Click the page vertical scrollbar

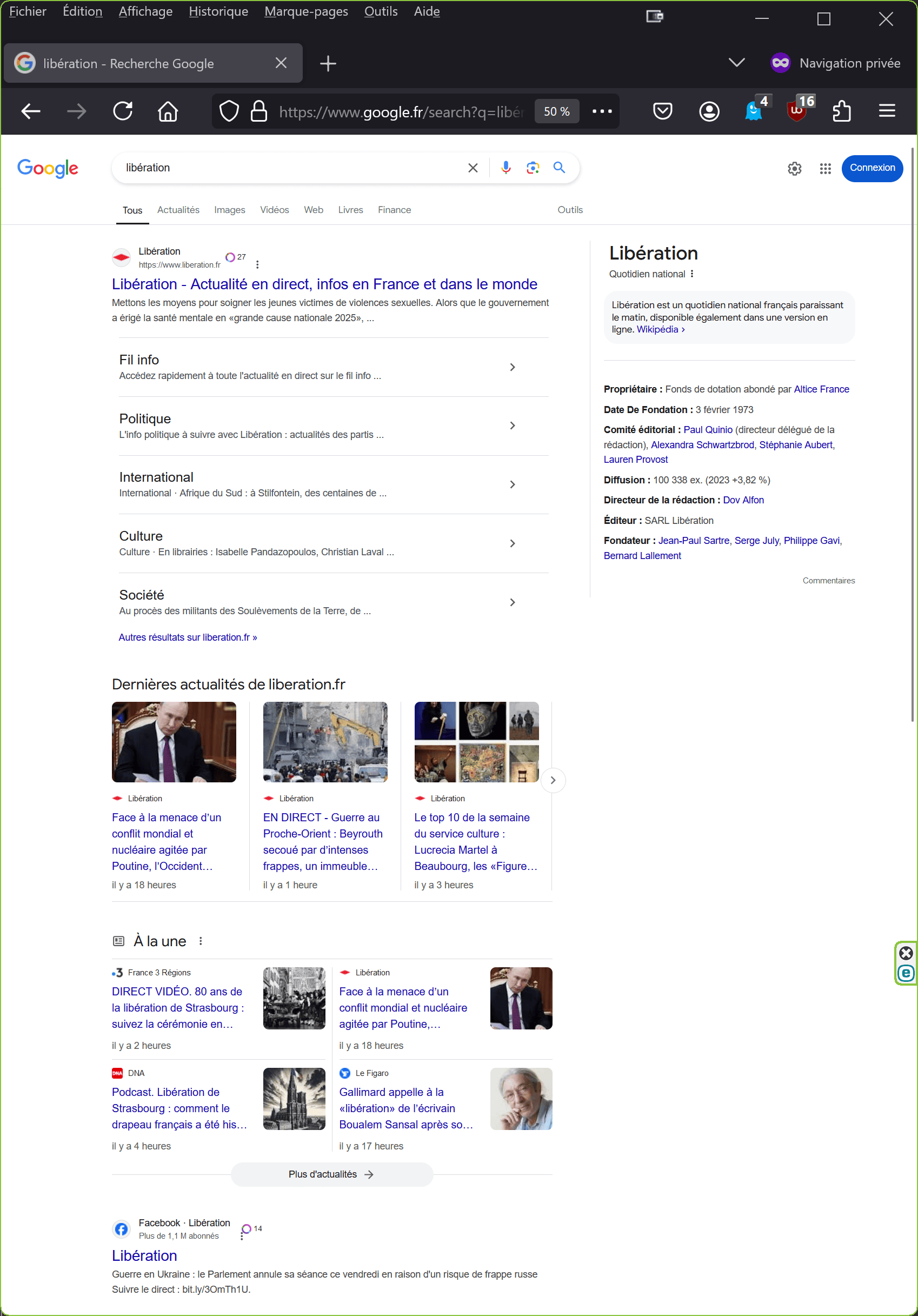913,435
